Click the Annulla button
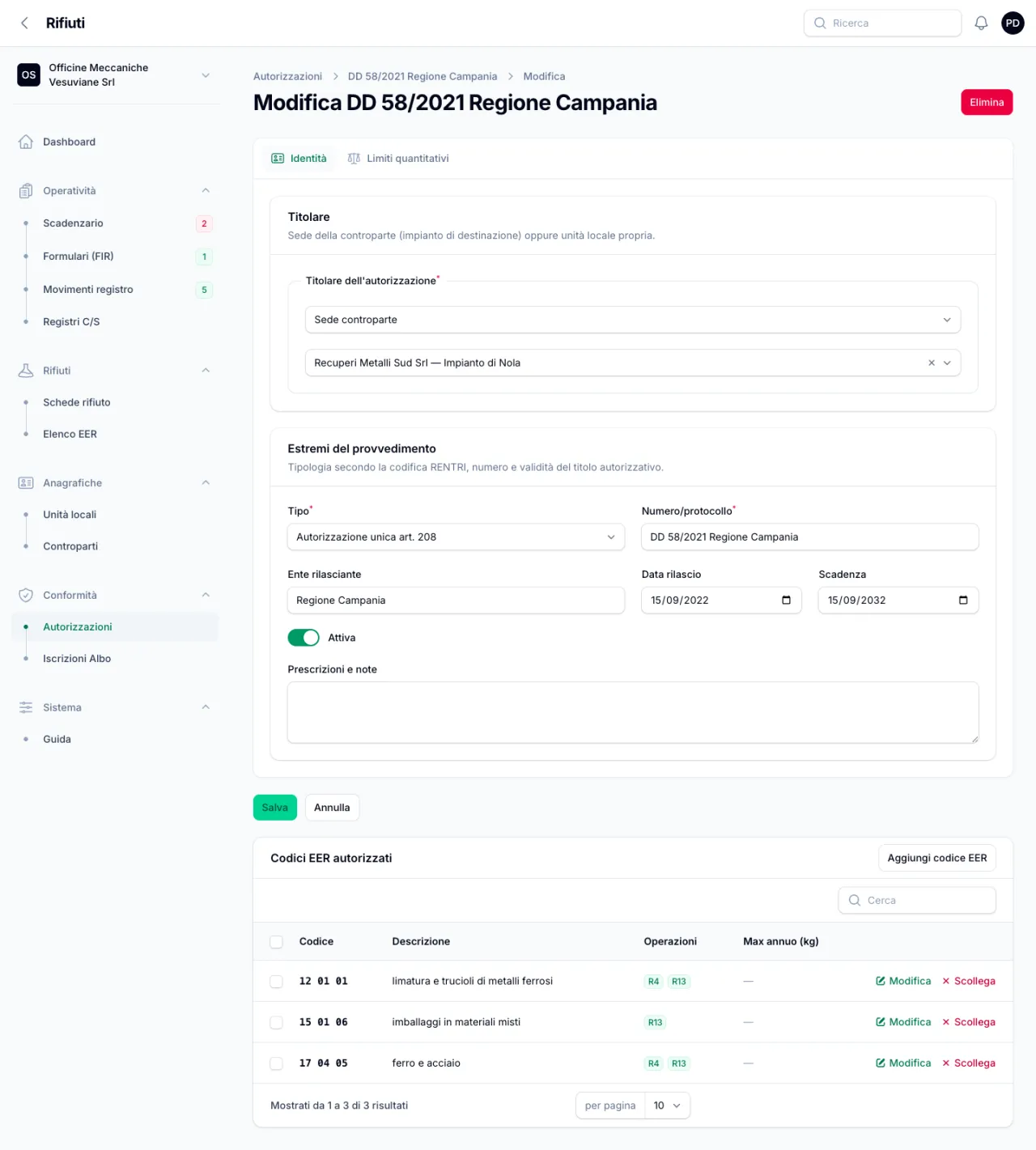The width and height of the screenshot is (1036, 1150). [x=332, y=808]
